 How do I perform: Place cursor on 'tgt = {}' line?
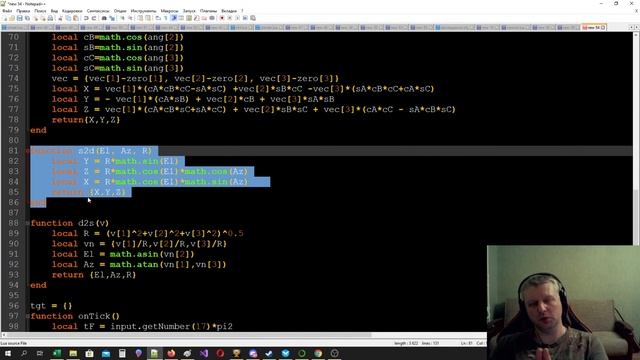pos(51,306)
